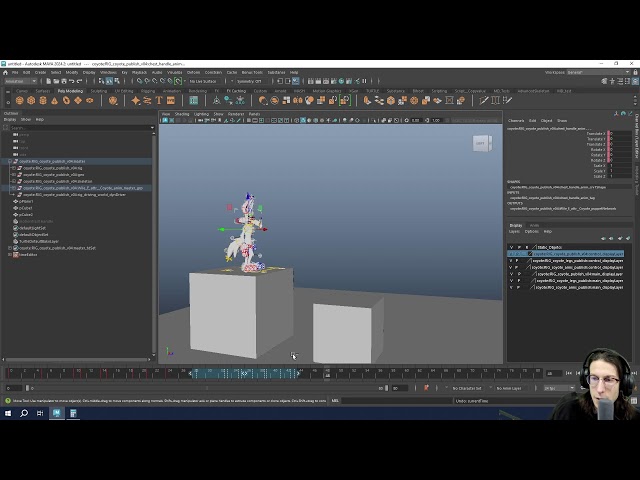Click the Maya Home icon in menu bar
640x480 pixels.
pyautogui.click(x=5, y=72)
